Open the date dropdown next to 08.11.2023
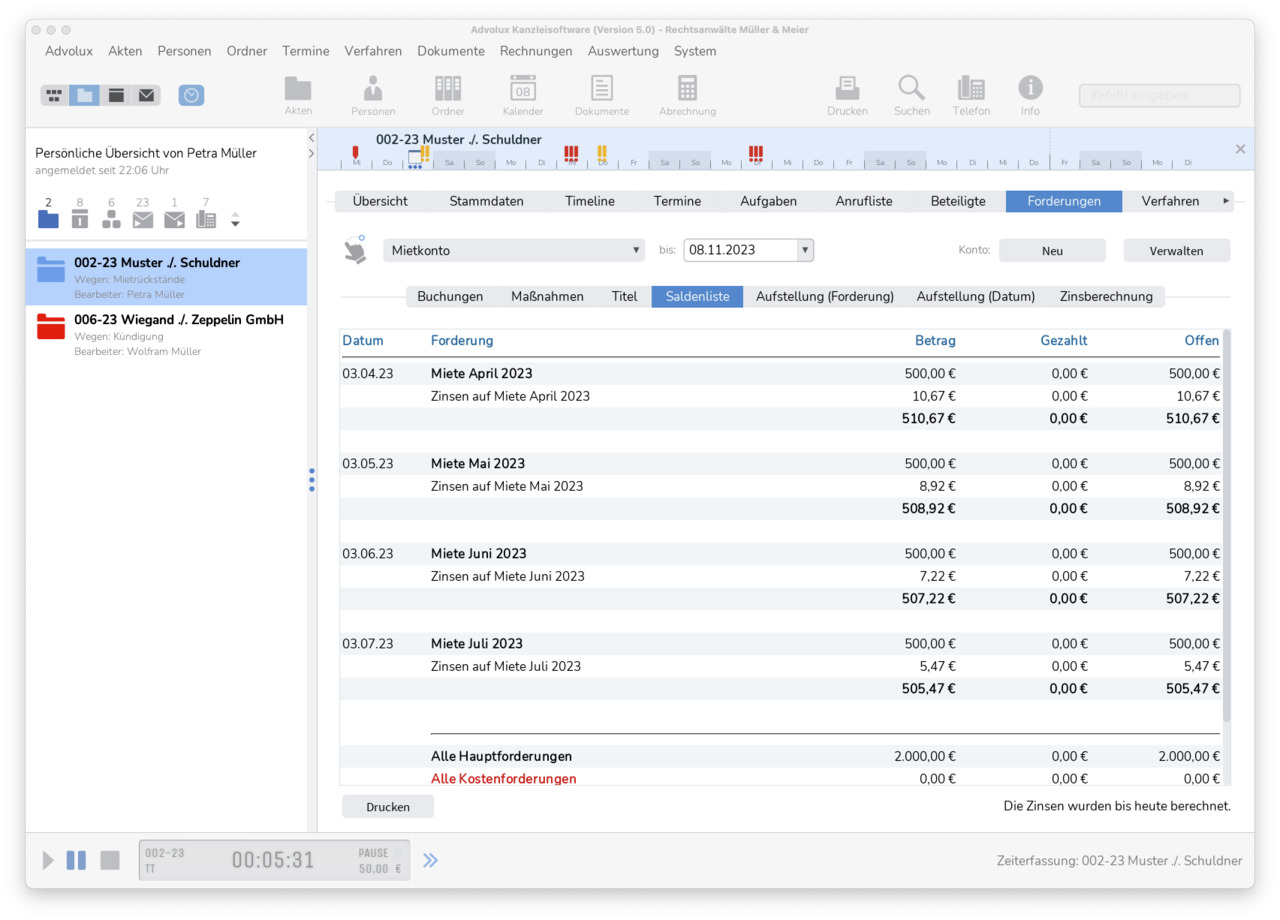Image resolution: width=1280 pixels, height=920 pixels. click(805, 250)
